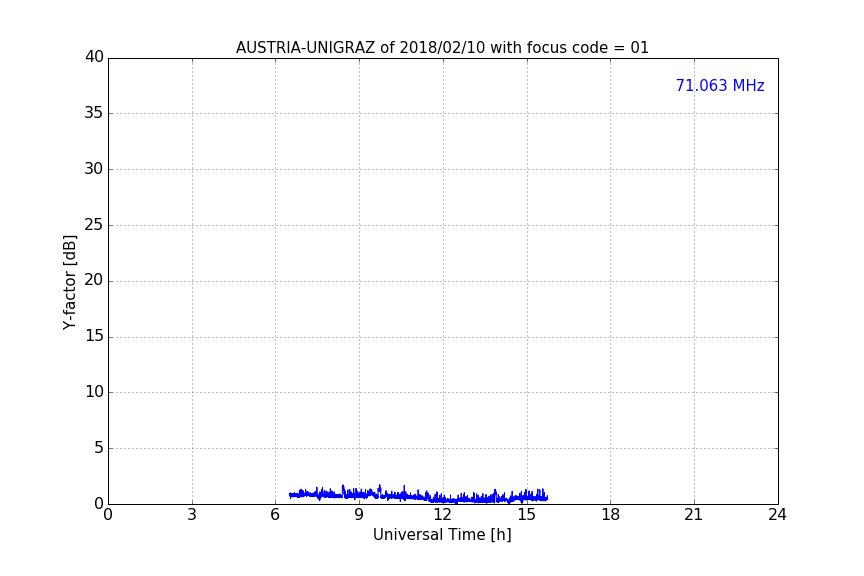
Task: Click the x-axis tick label 24
Action: point(777,515)
